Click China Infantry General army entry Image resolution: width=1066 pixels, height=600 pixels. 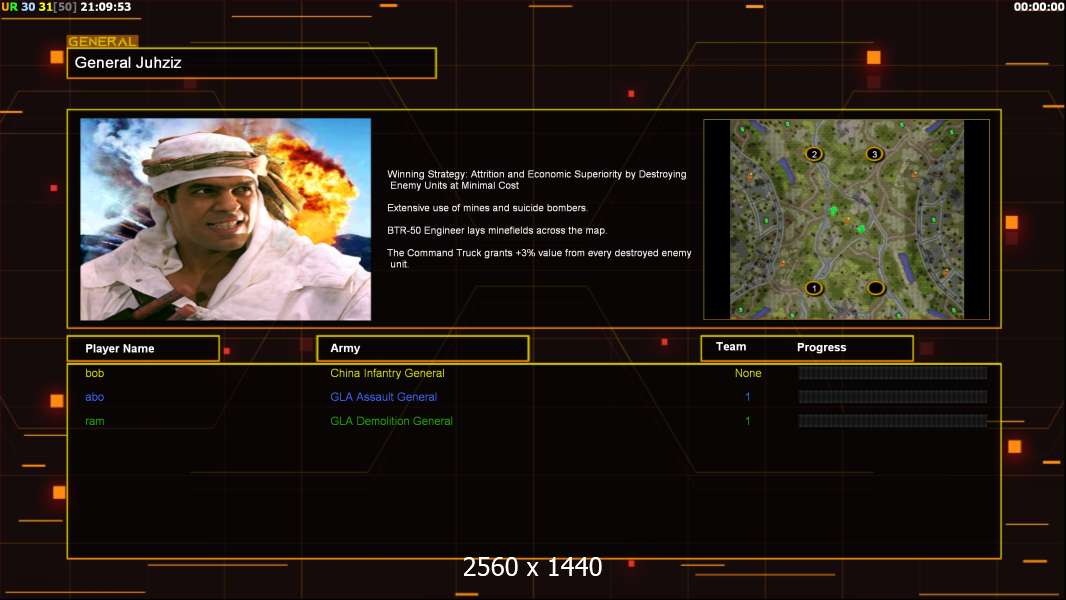387,373
